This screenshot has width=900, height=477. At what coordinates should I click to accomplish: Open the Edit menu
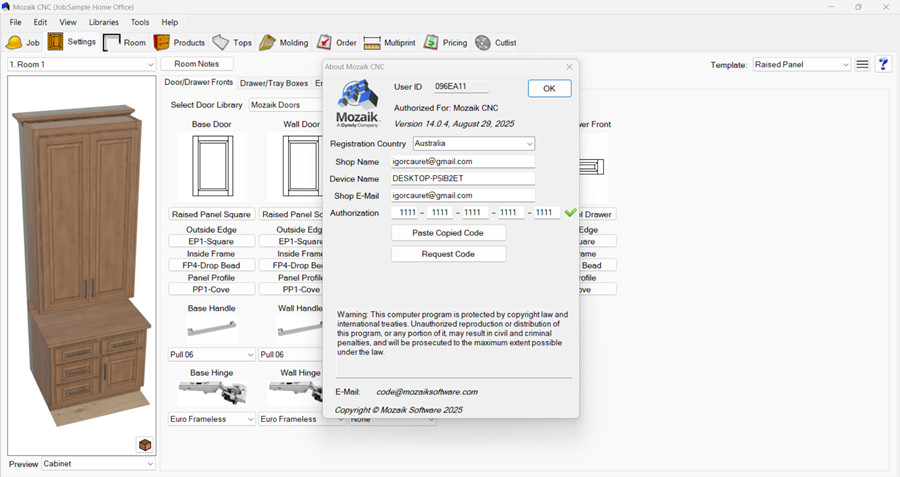(x=40, y=22)
